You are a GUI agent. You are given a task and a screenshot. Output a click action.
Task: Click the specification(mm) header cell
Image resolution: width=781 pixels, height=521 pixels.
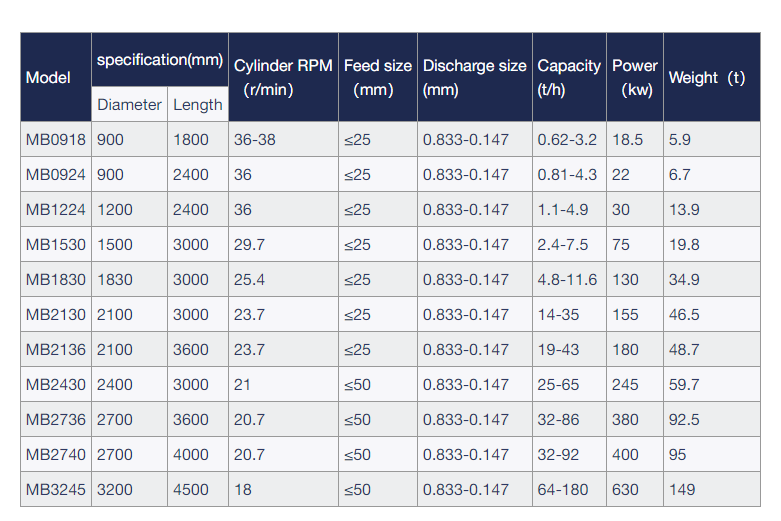[160, 60]
